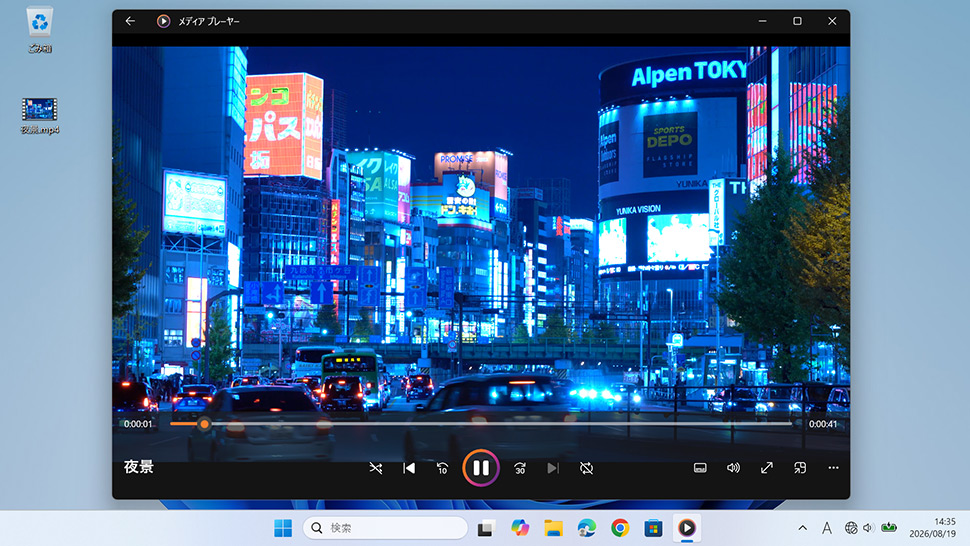
Task: Toggle shuffle mode in media player
Action: (x=376, y=468)
